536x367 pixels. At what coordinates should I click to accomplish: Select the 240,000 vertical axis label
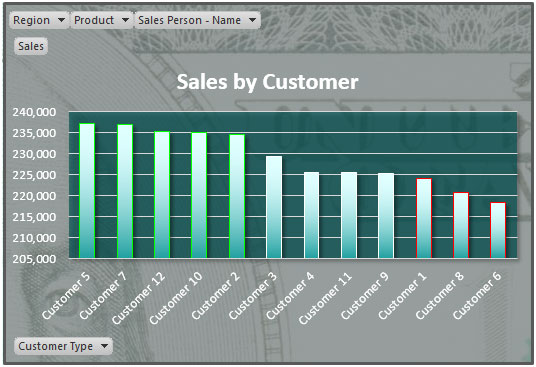[34, 112]
